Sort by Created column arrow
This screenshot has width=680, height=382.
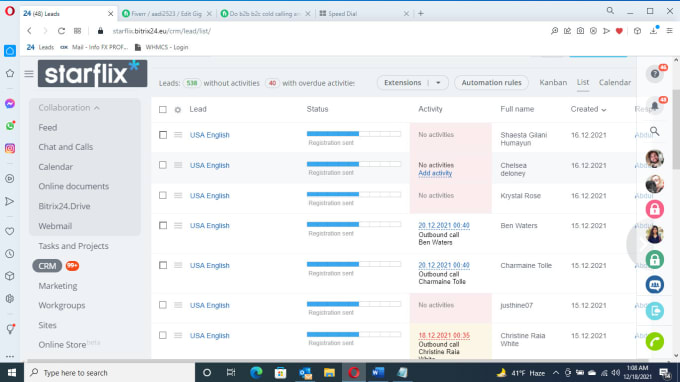pyautogui.click(x=604, y=110)
